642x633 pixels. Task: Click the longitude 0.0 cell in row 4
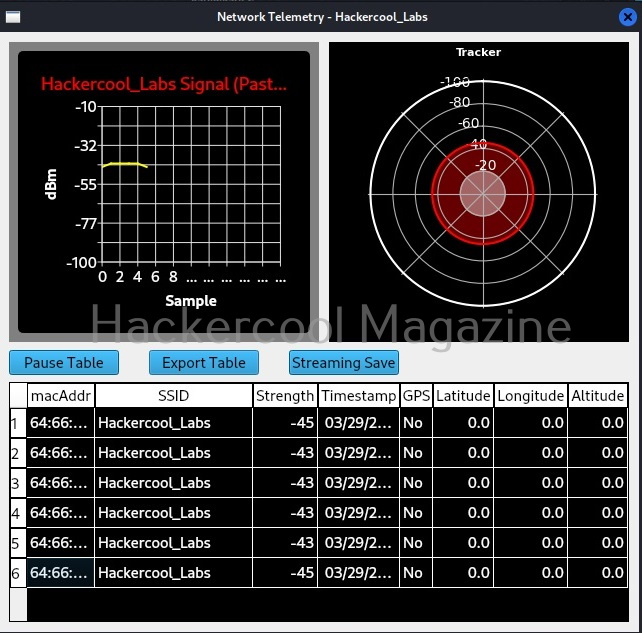point(531,513)
